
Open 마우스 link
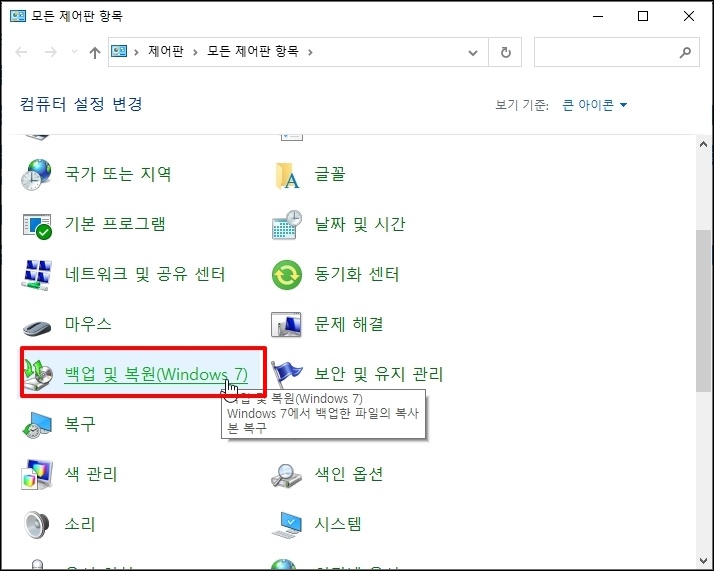88,324
